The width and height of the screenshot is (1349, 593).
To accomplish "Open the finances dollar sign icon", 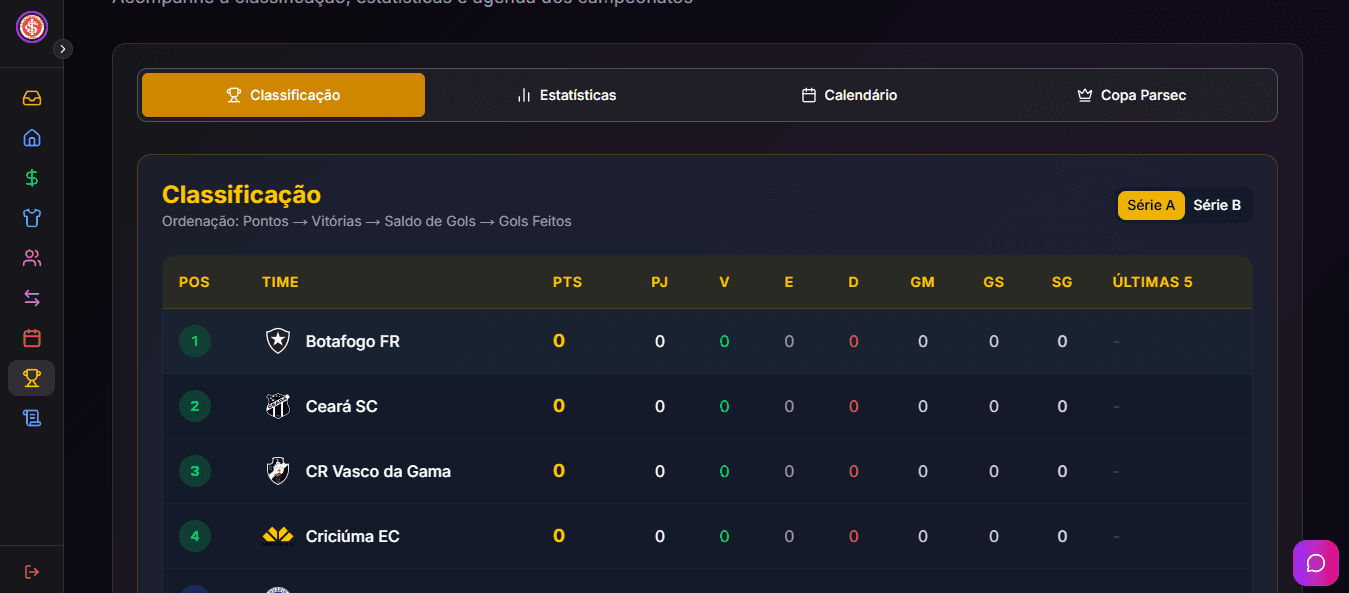I will point(32,178).
